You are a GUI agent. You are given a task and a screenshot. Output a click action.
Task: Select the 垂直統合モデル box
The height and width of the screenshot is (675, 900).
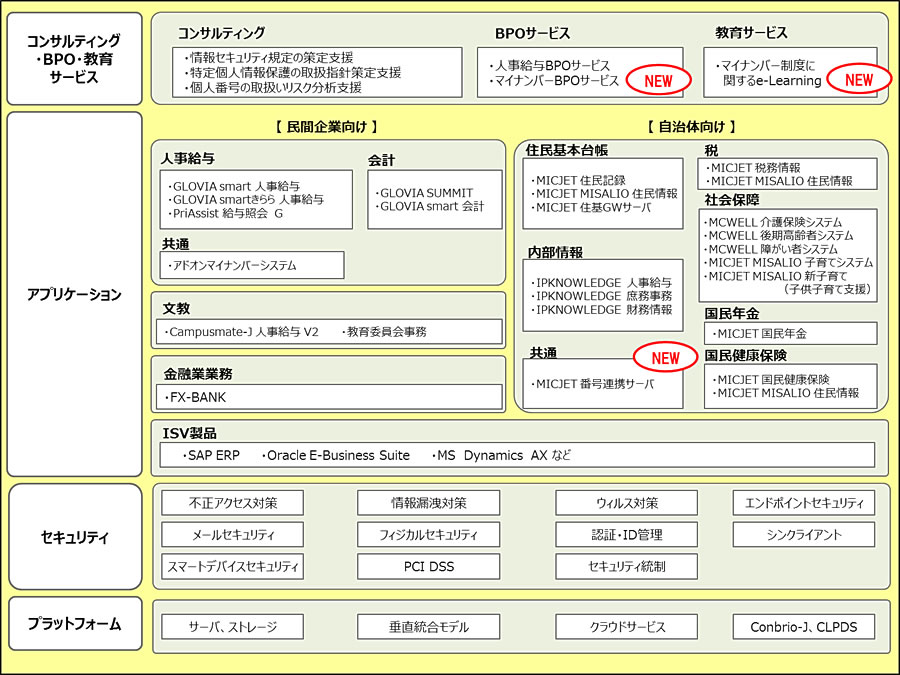428,627
